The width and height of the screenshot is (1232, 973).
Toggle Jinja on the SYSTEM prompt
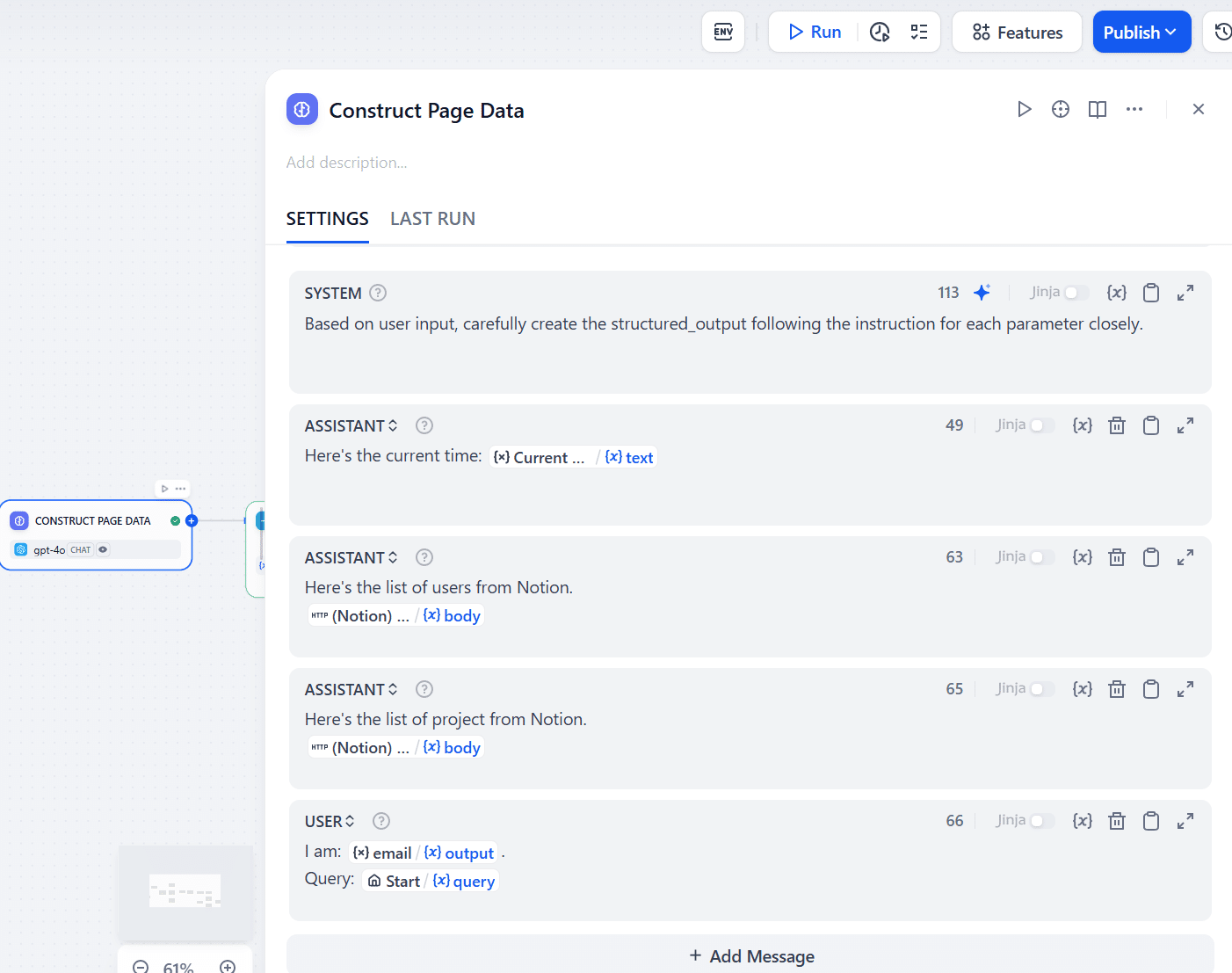pyautogui.click(x=1076, y=293)
